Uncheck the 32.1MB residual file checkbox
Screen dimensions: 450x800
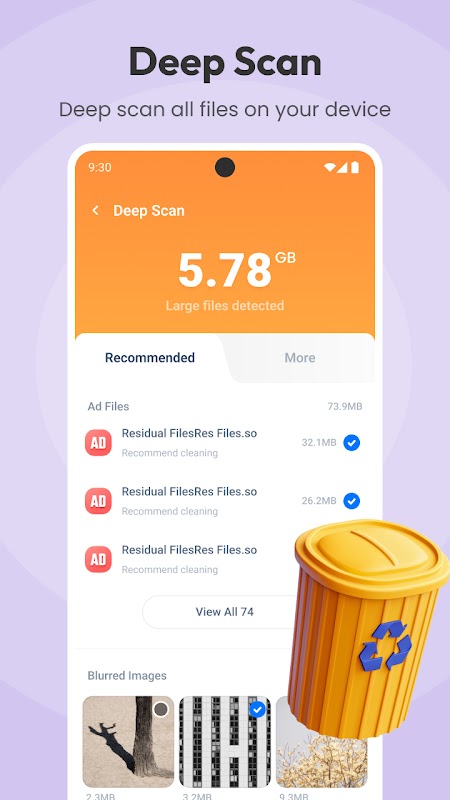click(x=352, y=442)
